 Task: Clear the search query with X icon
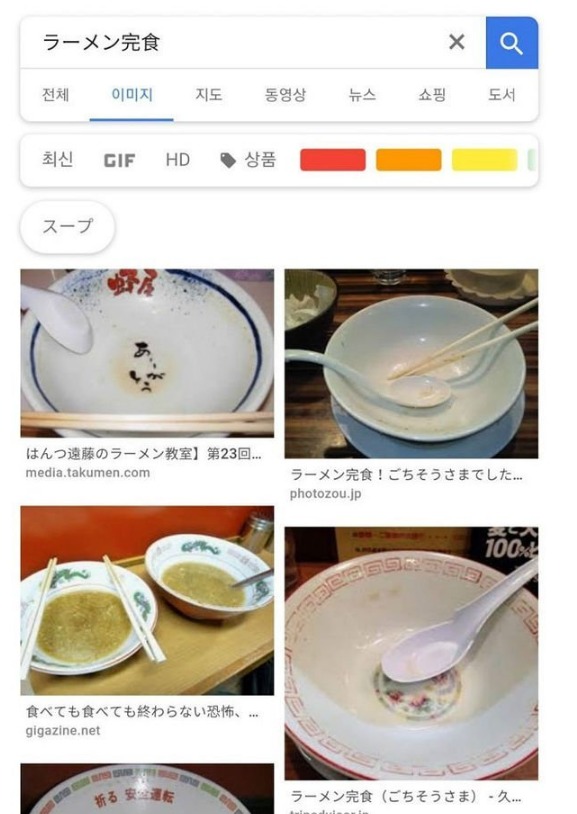click(457, 42)
